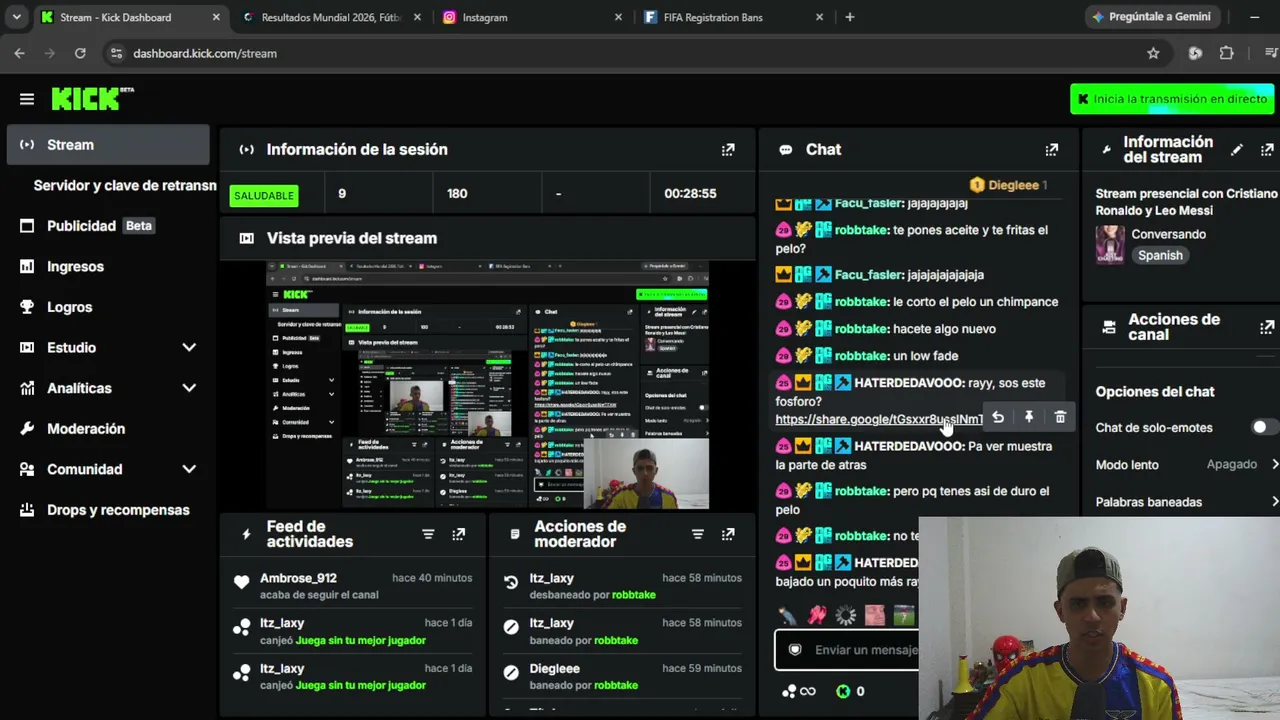The width and height of the screenshot is (1280, 720).
Task: Edit stream info with the pencil icon
Action: (x=1237, y=150)
